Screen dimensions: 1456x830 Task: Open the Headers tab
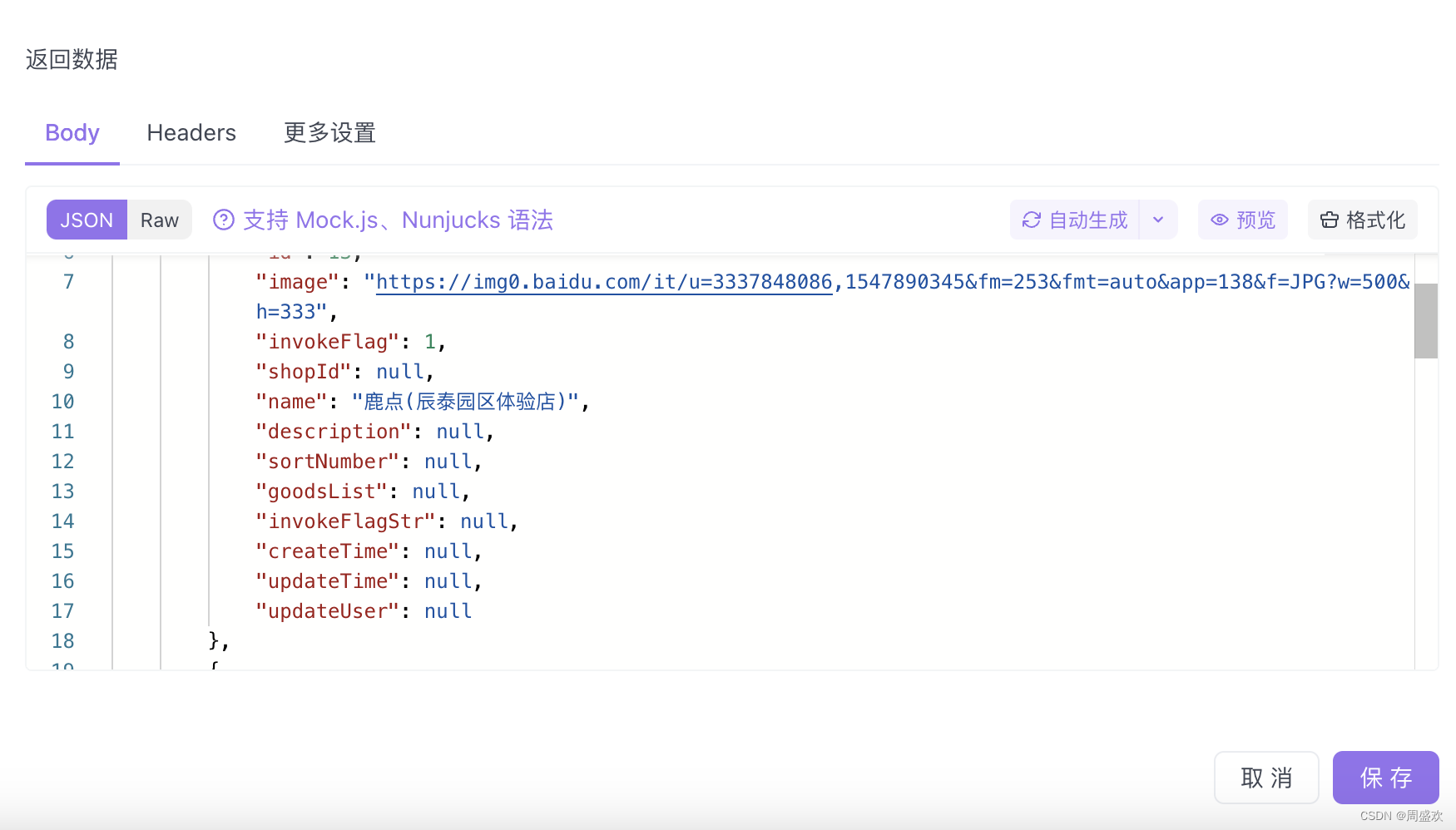(191, 133)
